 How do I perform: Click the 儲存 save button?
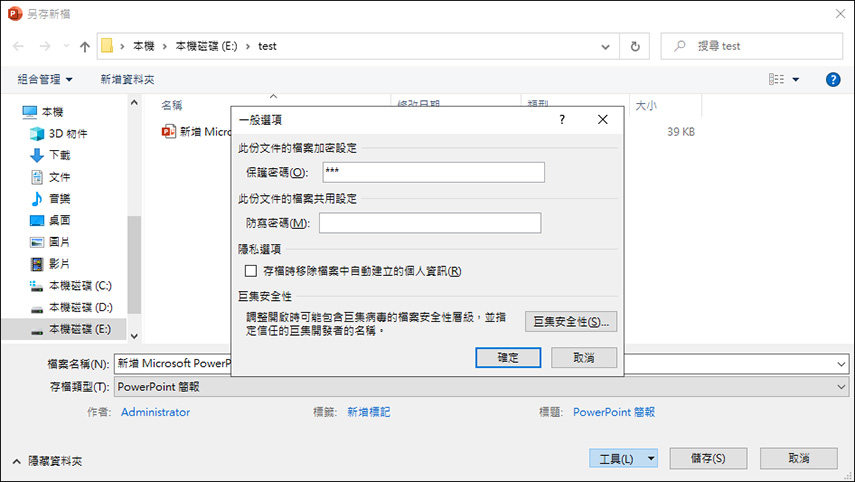708,459
